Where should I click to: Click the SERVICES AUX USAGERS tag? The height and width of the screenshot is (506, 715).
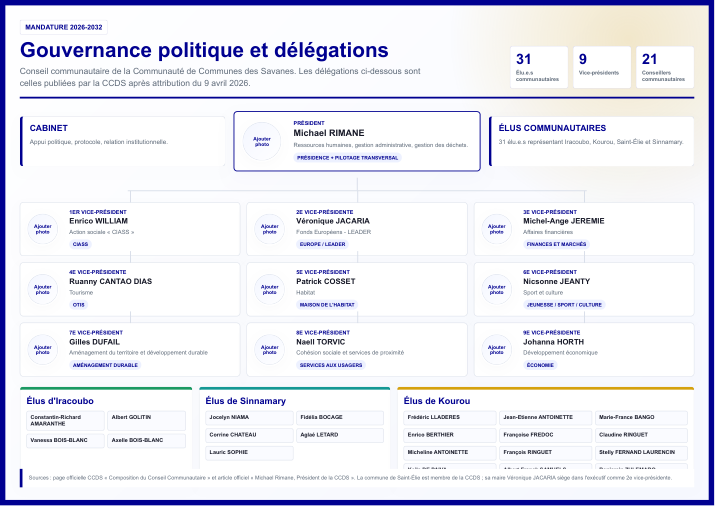pyautogui.click(x=331, y=365)
